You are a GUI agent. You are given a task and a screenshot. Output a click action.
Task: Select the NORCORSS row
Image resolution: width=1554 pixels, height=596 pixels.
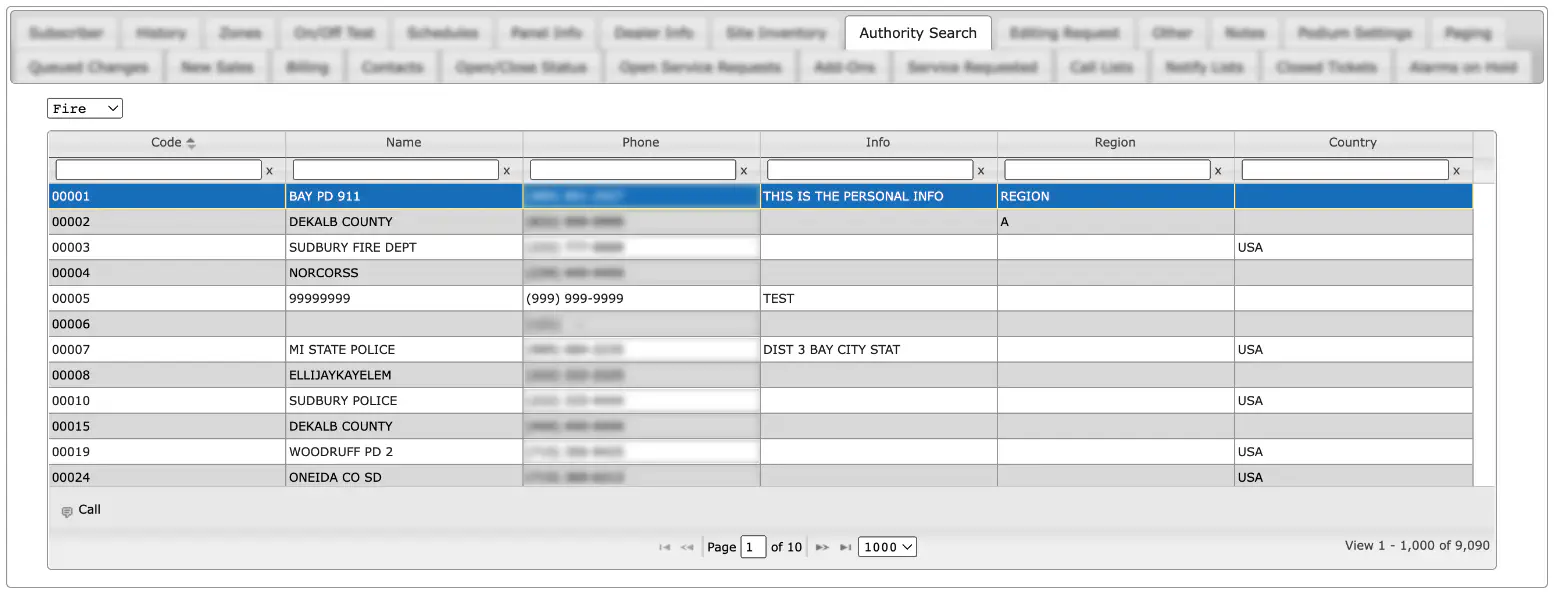[x=761, y=273]
